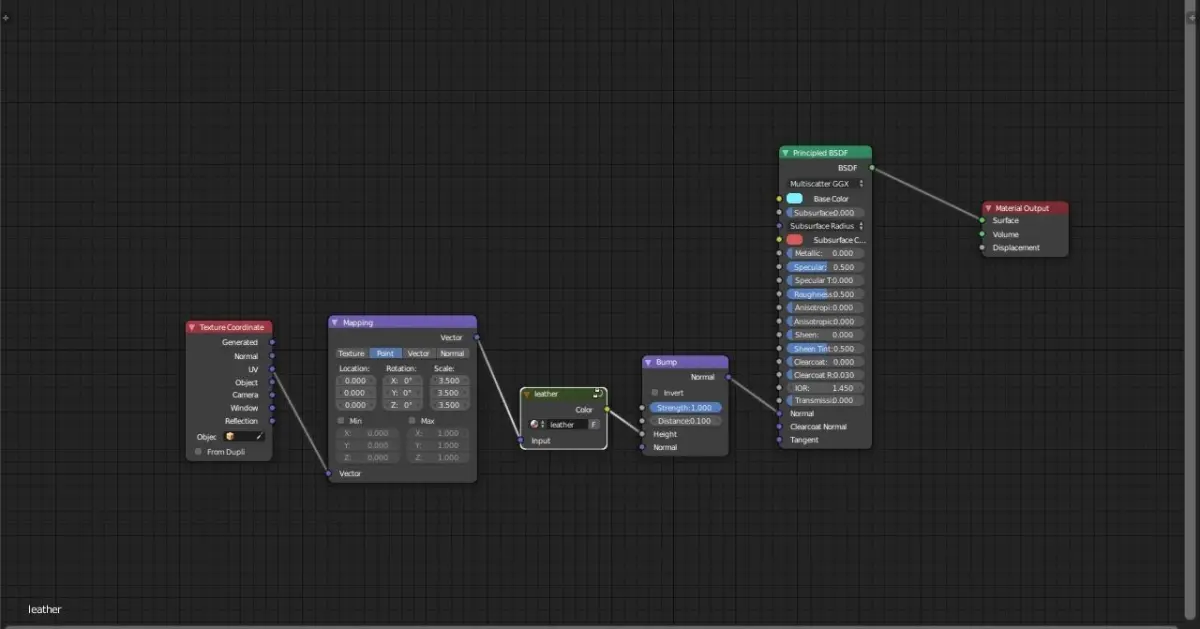This screenshot has height=629, width=1200.
Task: Click the leather node tree name field
Action: click(x=566, y=424)
